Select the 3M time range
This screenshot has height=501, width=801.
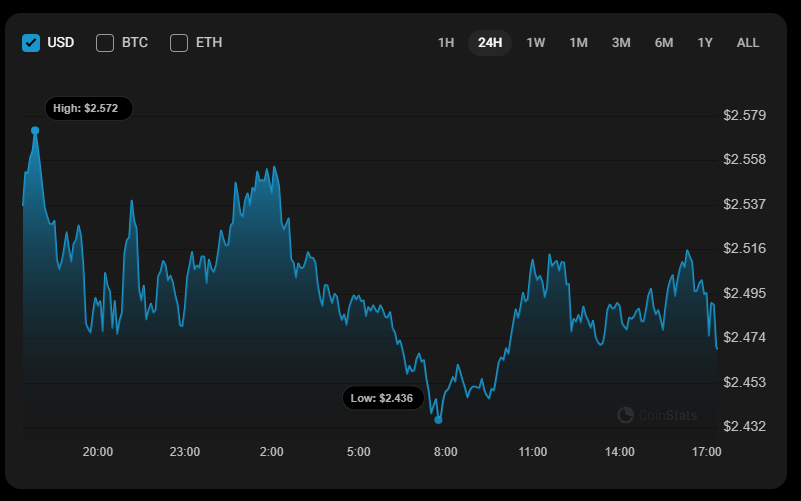point(621,42)
